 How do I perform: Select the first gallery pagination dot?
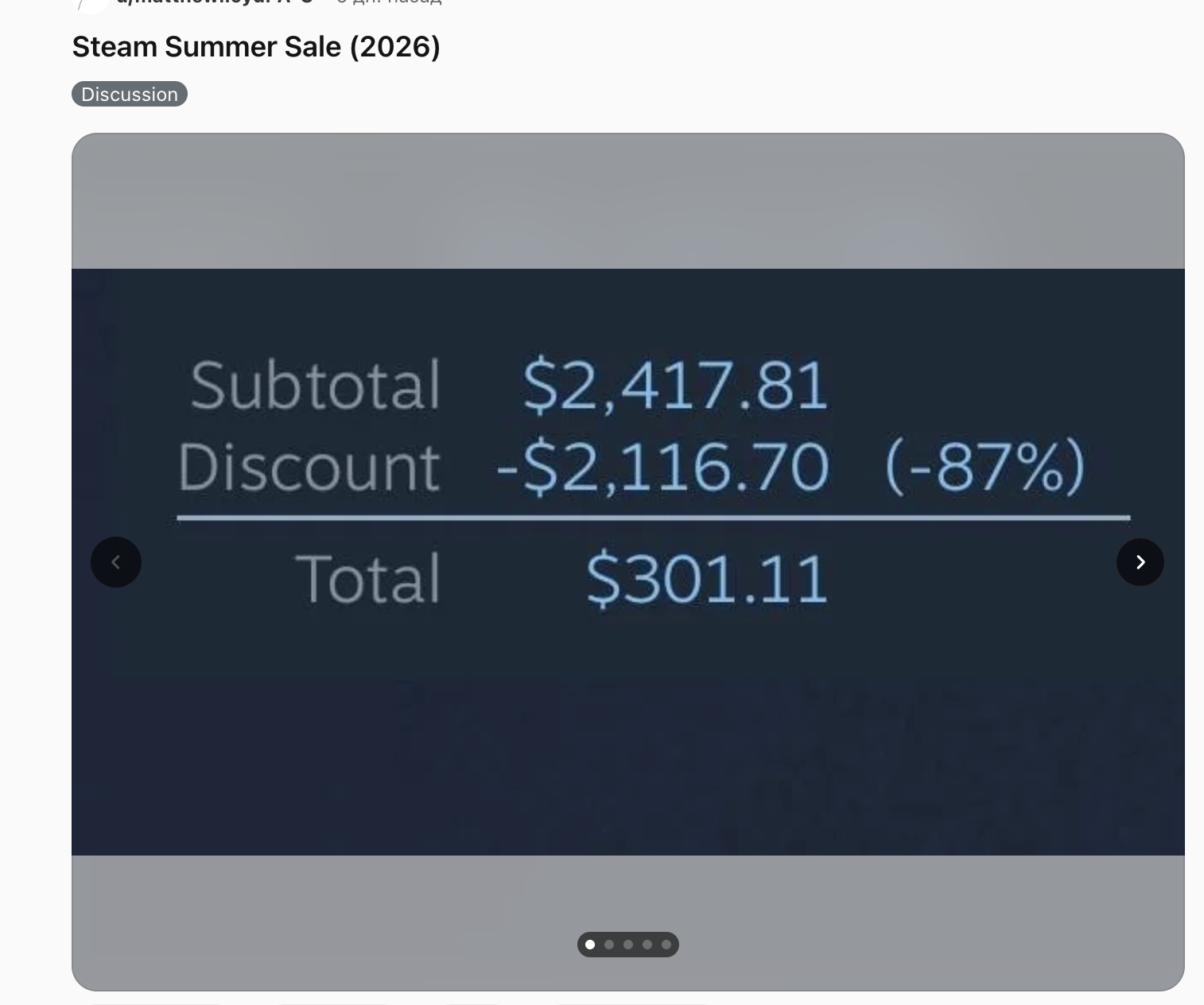(590, 945)
